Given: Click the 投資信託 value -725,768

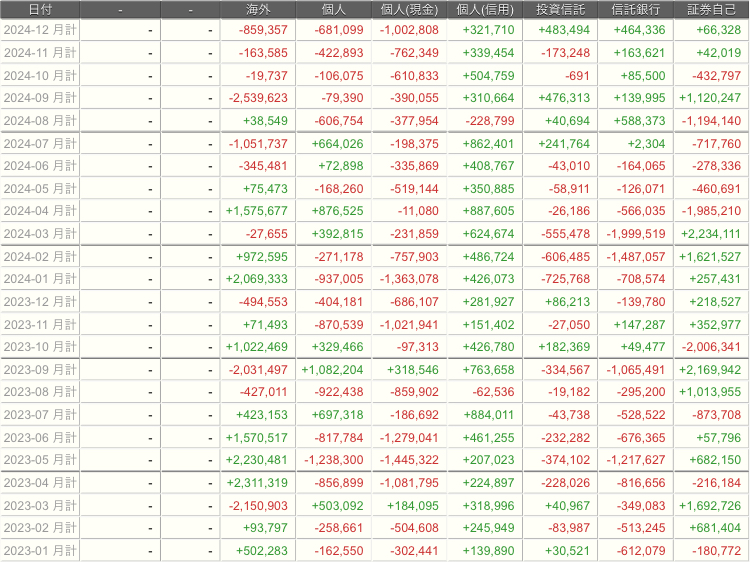Looking at the screenshot, I should (x=565, y=278).
